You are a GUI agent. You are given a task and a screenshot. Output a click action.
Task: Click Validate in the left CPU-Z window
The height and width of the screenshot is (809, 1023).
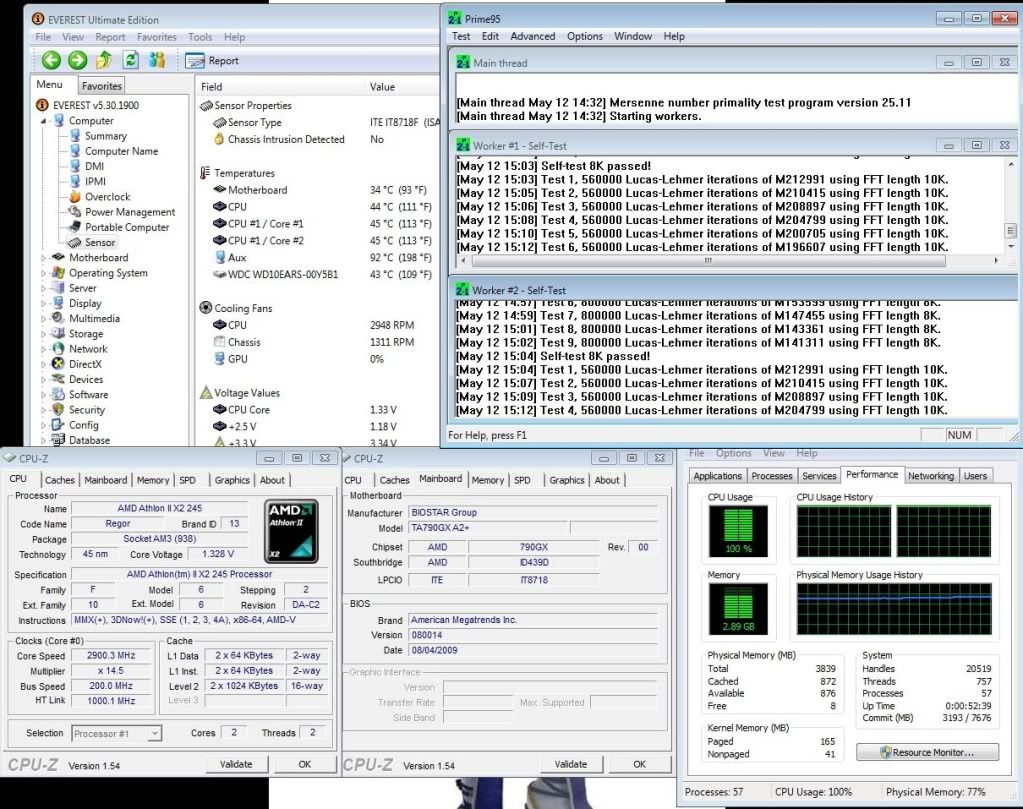tap(236, 764)
